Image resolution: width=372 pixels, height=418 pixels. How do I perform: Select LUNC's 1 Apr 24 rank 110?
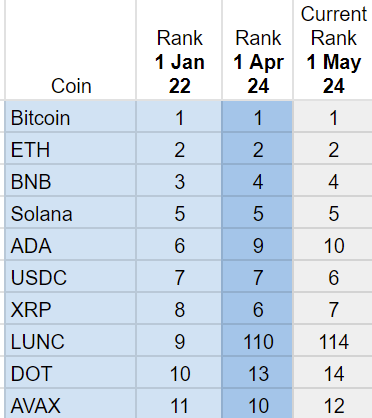coord(258,341)
